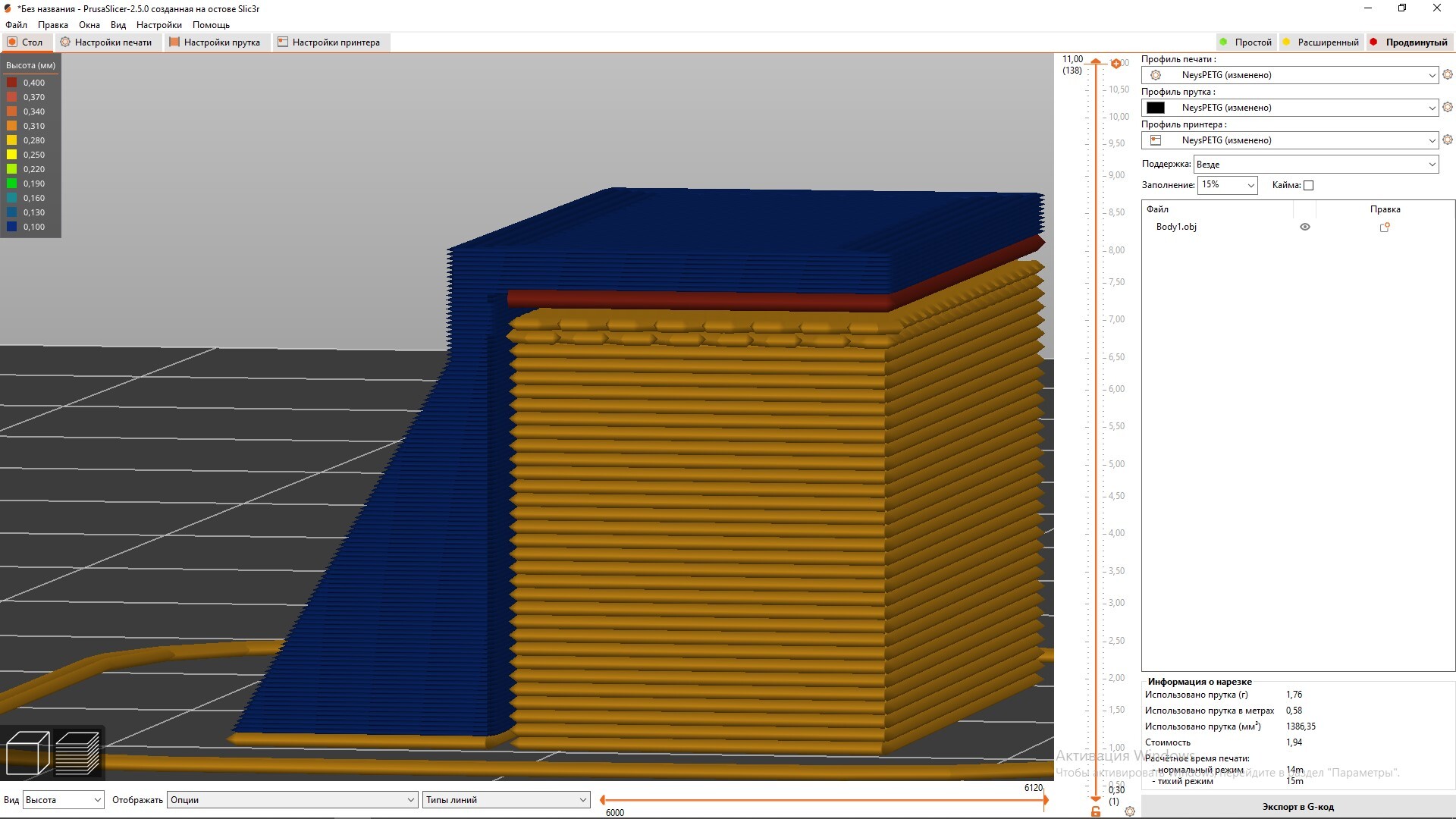The image size is (1456, 819).
Task: Edit print profile with gear icon
Action: click(x=1448, y=74)
